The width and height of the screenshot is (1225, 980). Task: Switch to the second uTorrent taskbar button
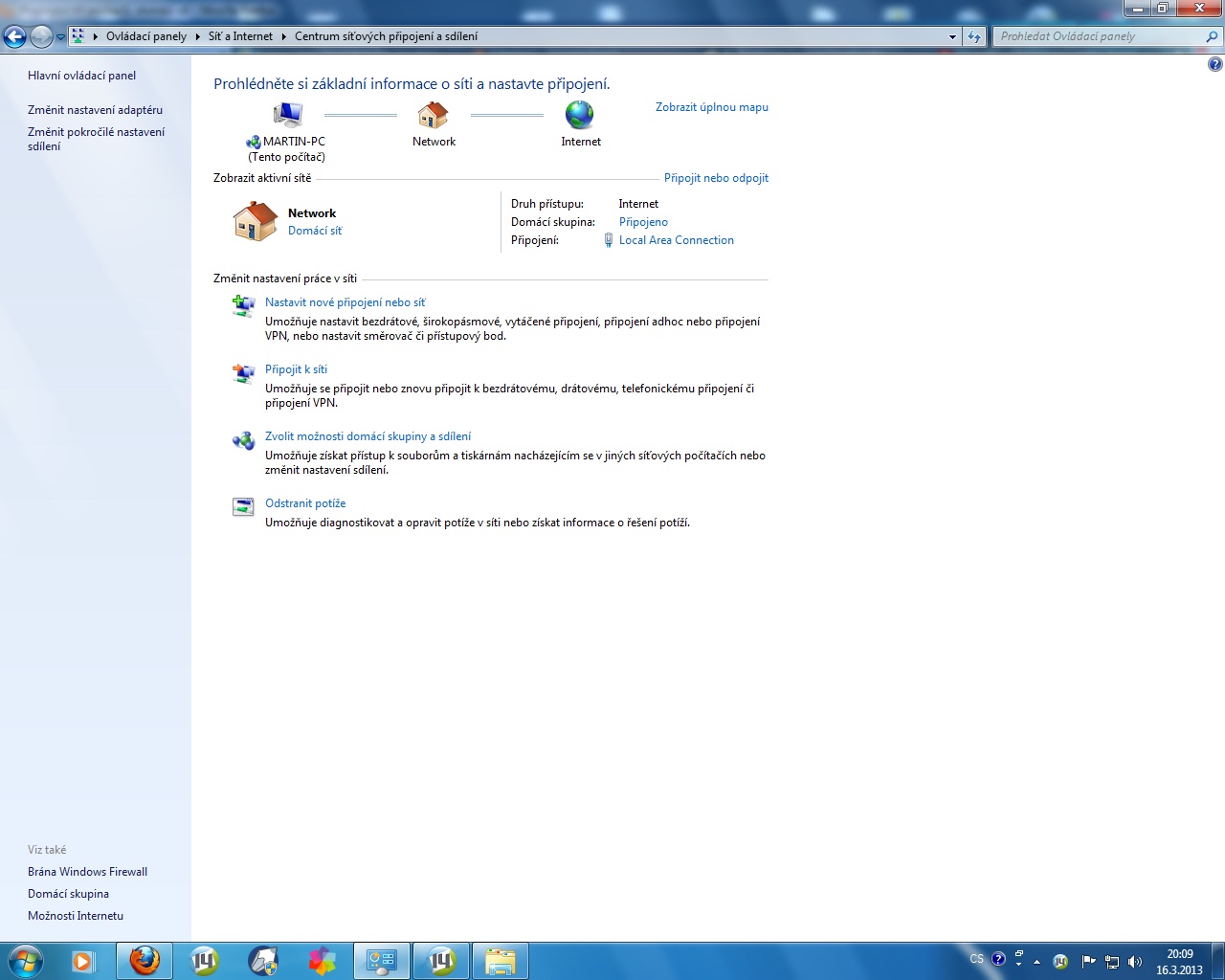441,961
